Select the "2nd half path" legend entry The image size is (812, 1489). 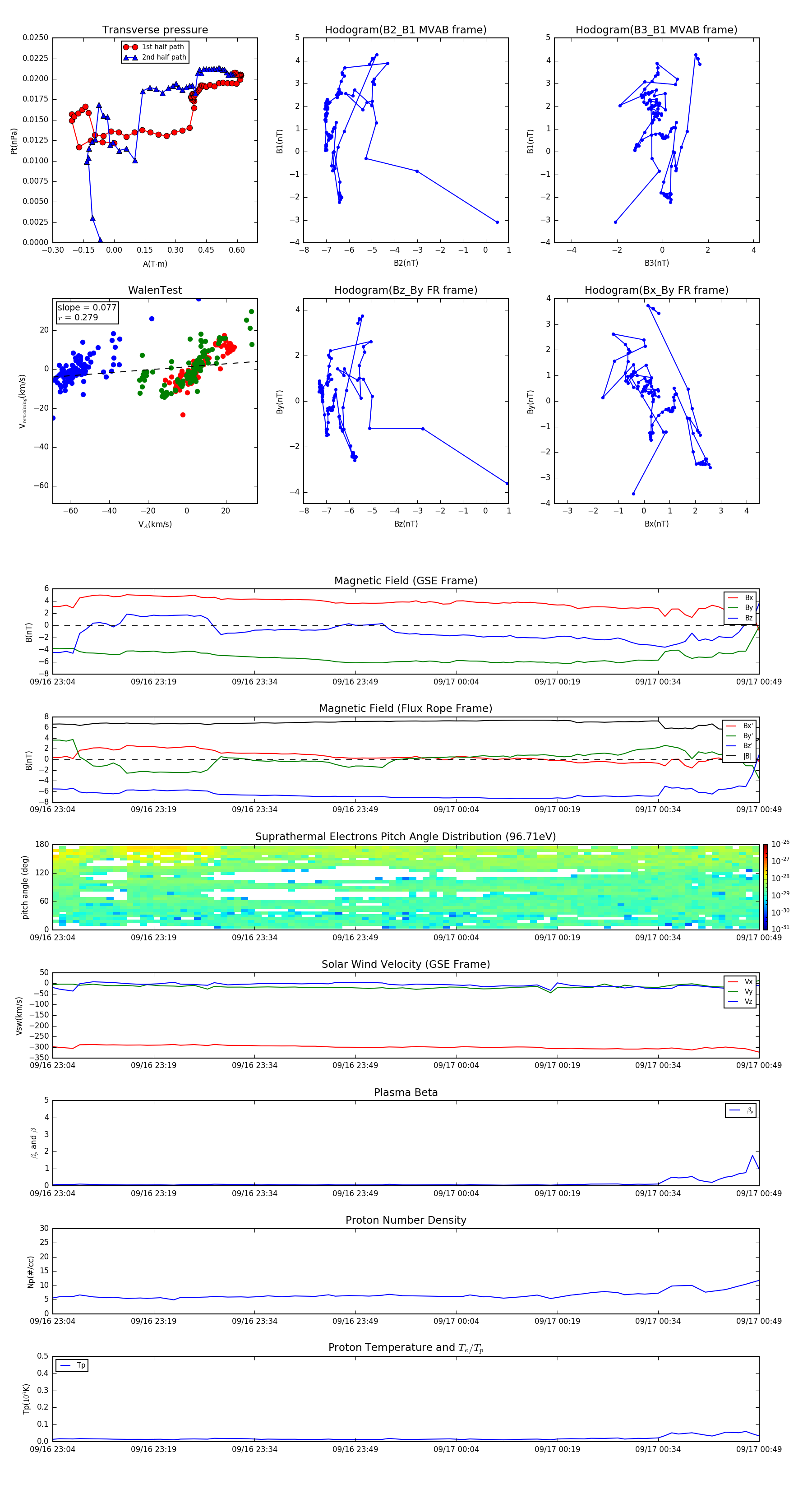[x=154, y=57]
